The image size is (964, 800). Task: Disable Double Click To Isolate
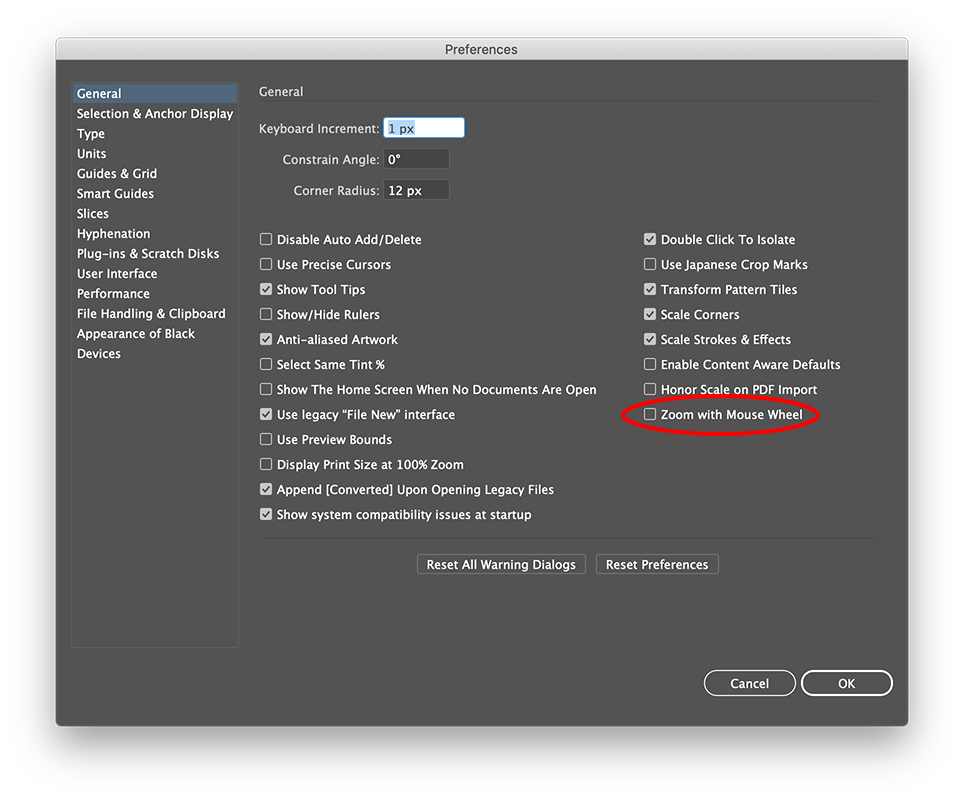click(x=650, y=239)
